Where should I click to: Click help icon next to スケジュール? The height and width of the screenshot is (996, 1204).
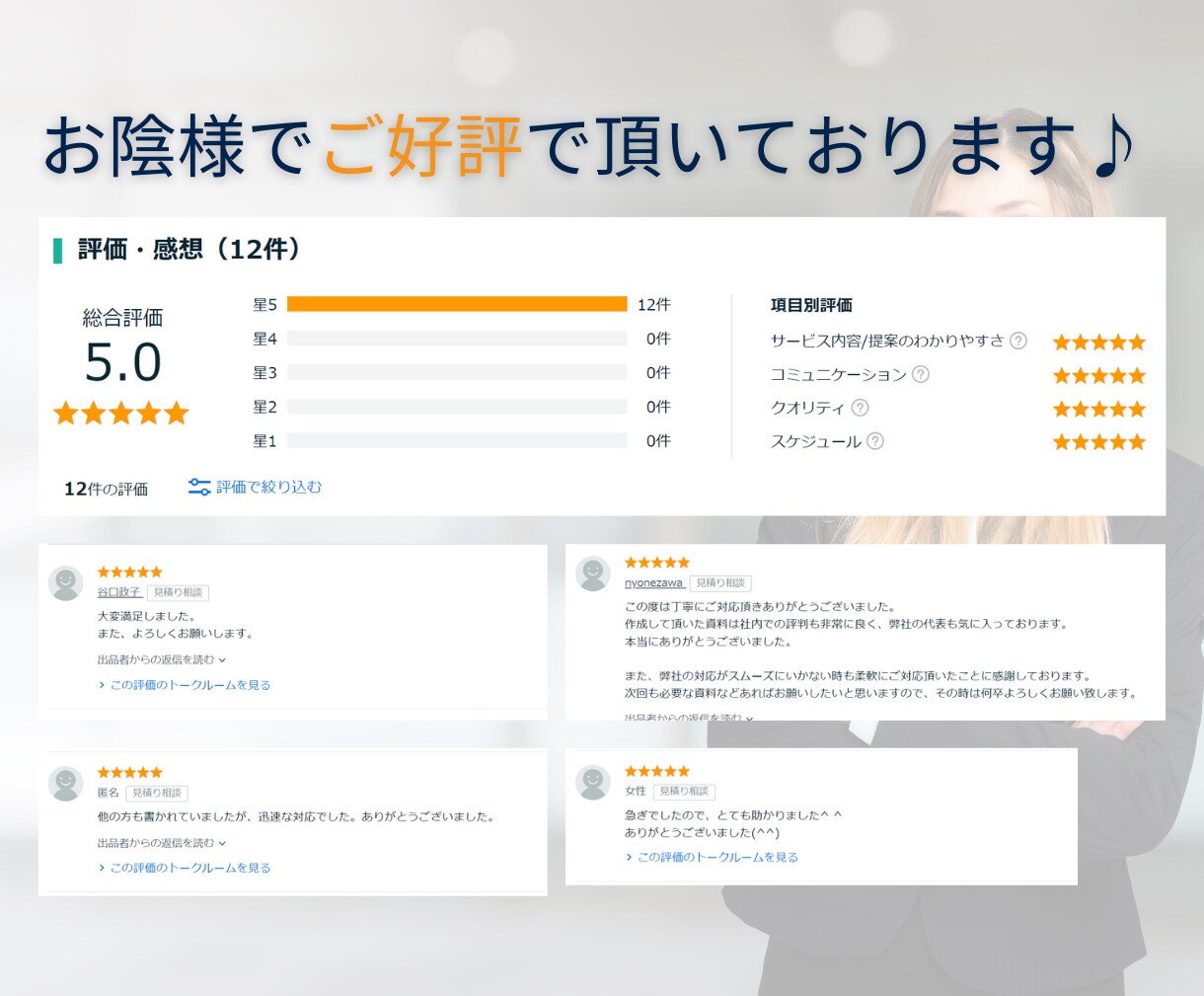point(875,441)
